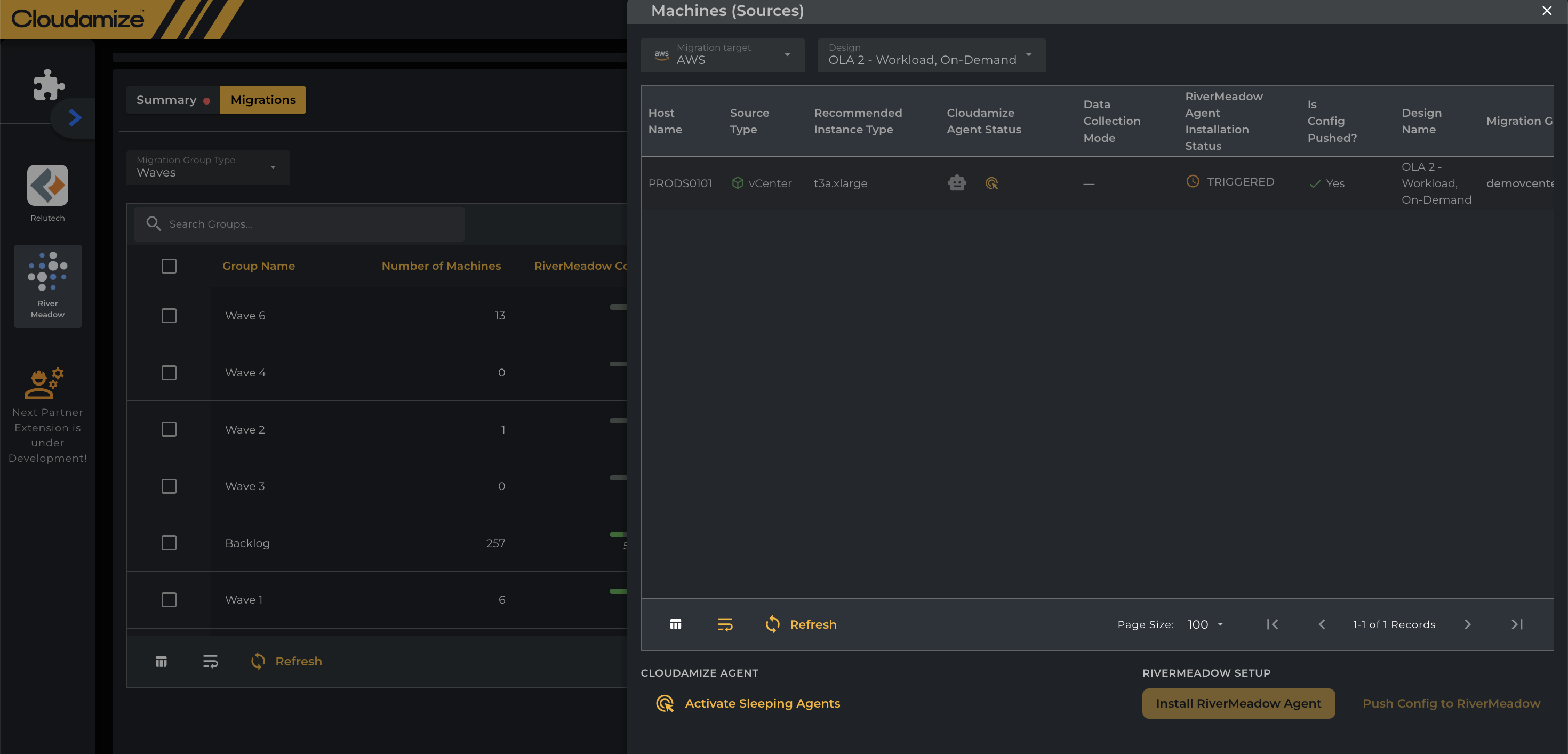
Task: Toggle the select-all groups checkbox
Action: pos(169,266)
